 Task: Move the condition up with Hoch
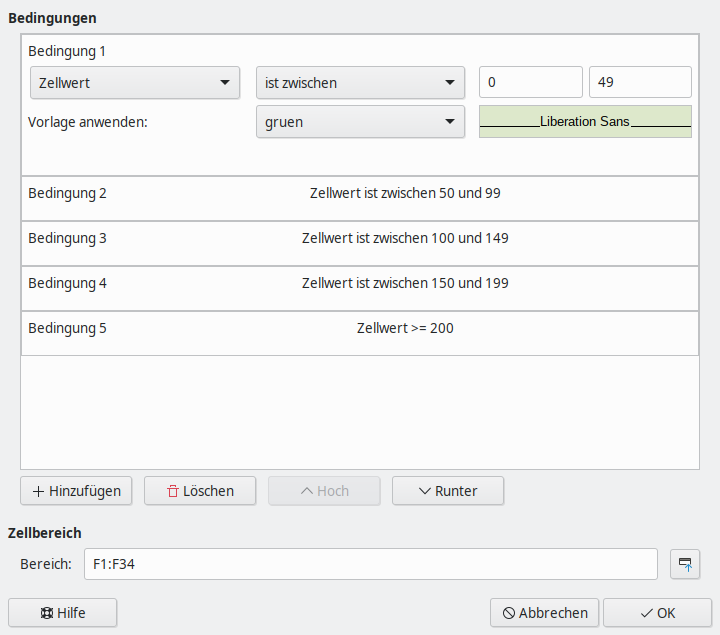pos(324,491)
